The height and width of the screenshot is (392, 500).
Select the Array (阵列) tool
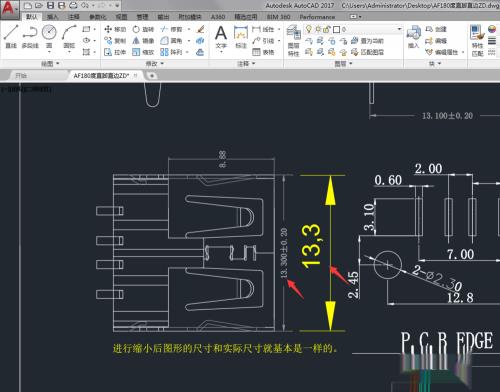171,52
